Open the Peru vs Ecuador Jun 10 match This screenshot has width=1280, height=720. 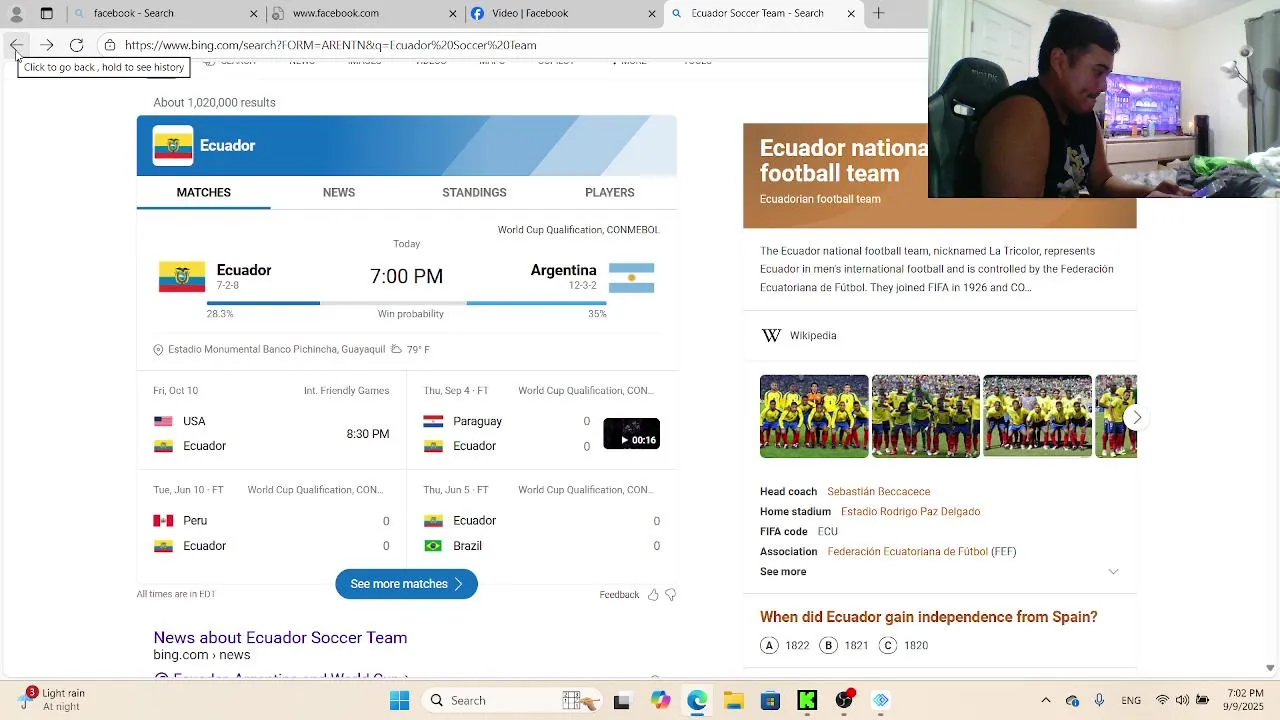click(x=271, y=521)
